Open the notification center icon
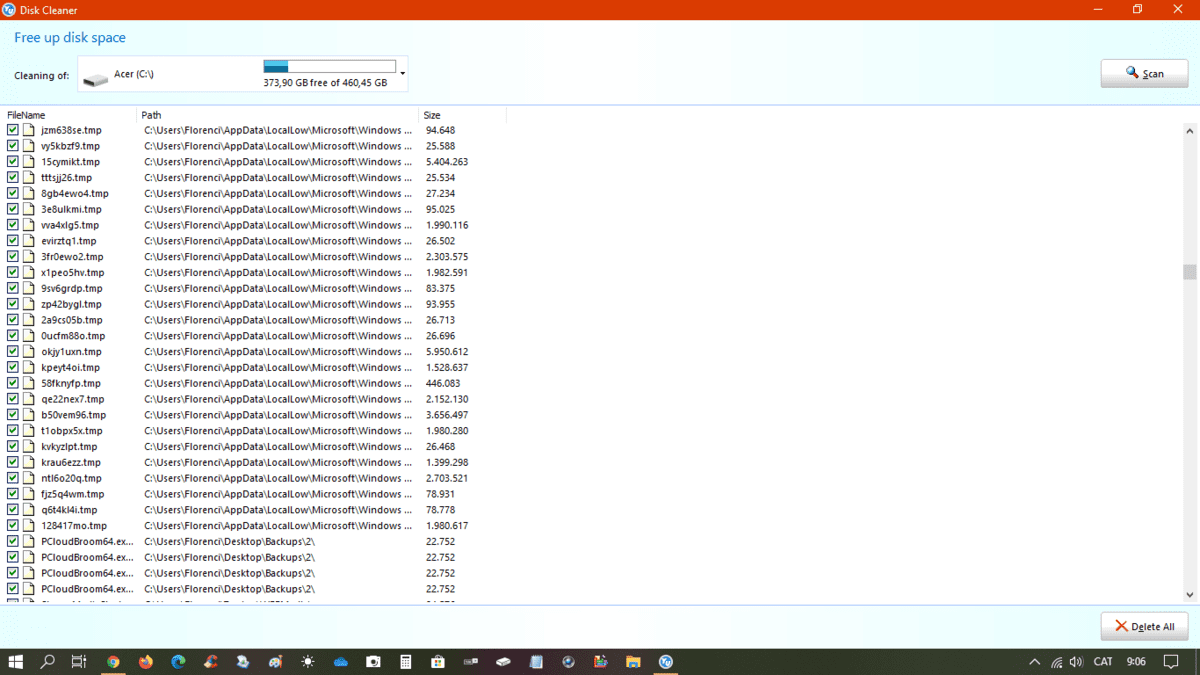1200x675 pixels. pos(1171,662)
